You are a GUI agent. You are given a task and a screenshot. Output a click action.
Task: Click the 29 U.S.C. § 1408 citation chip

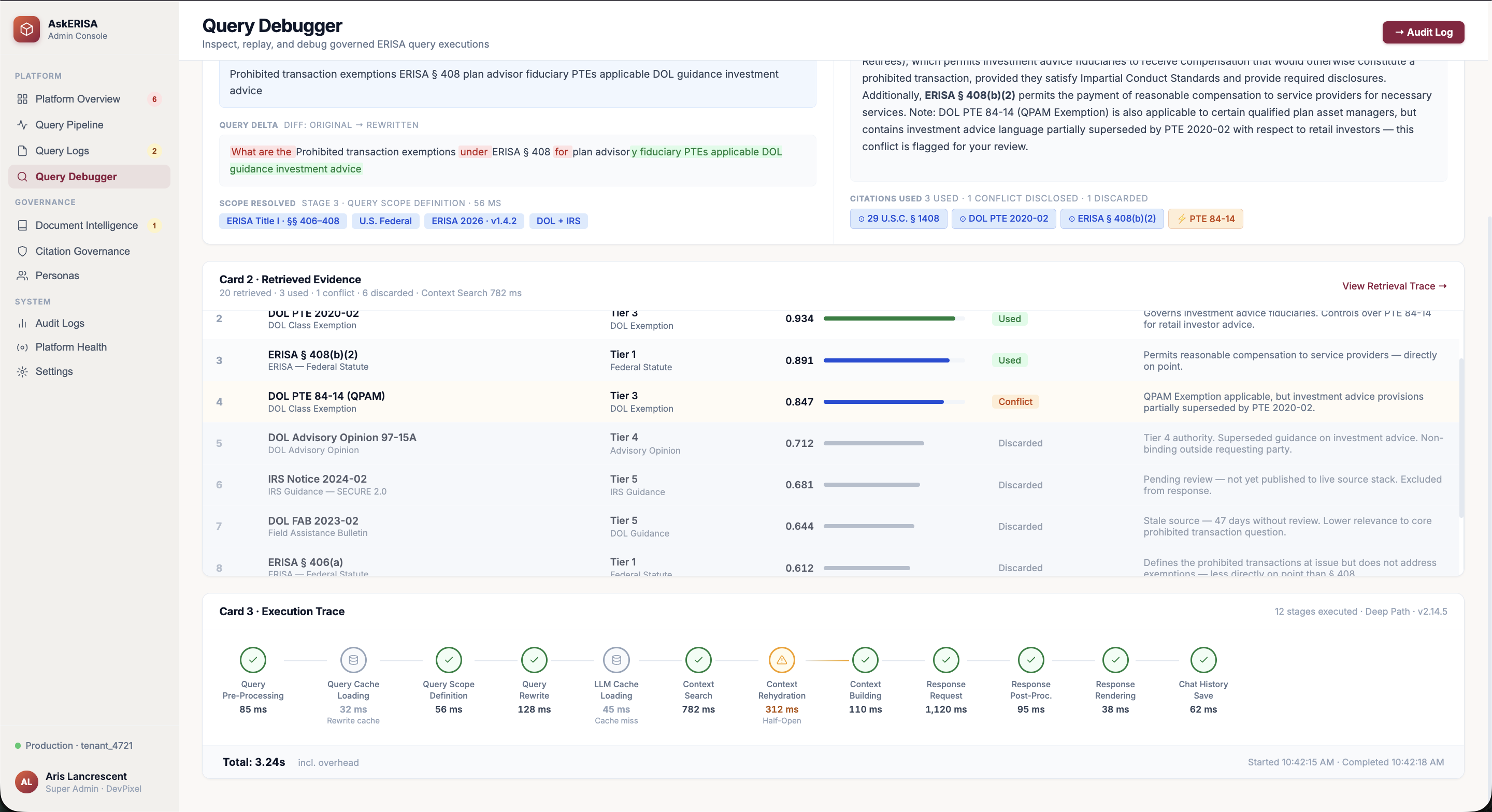pyautogui.click(x=898, y=219)
